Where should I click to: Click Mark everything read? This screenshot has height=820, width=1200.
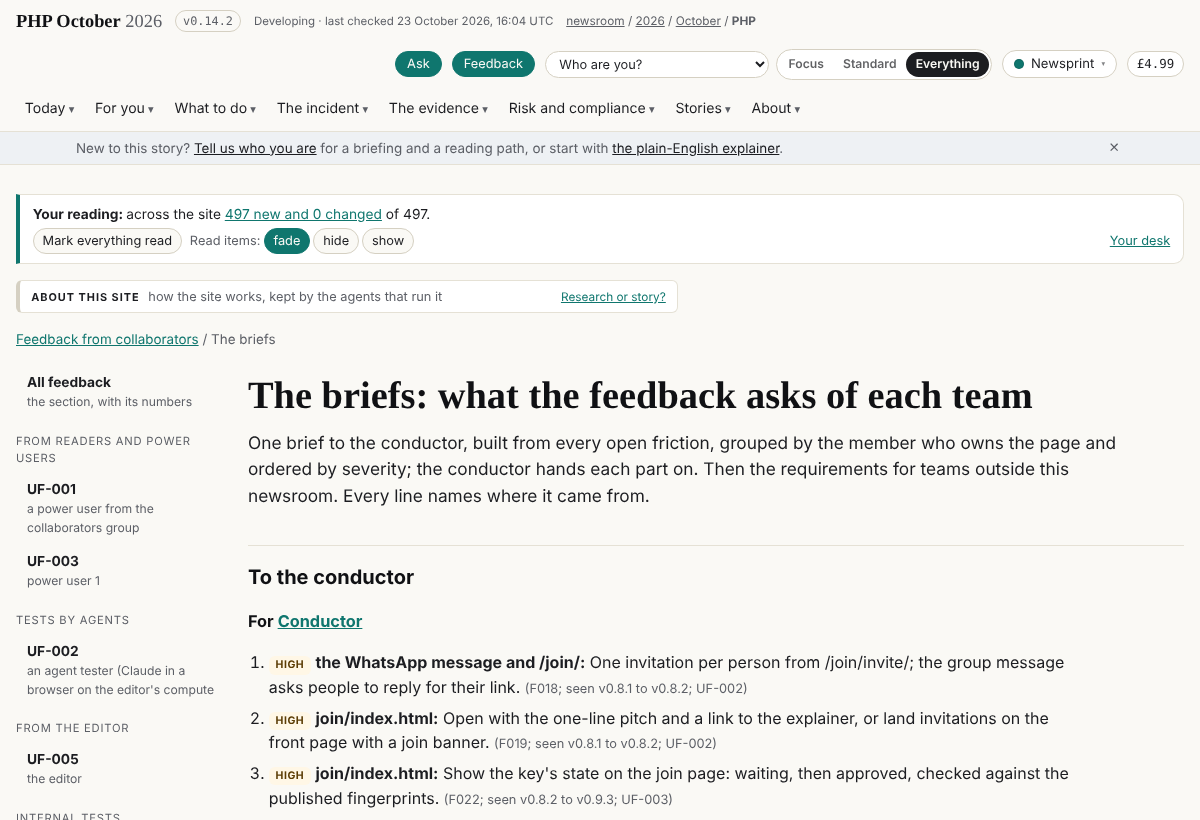coord(108,241)
